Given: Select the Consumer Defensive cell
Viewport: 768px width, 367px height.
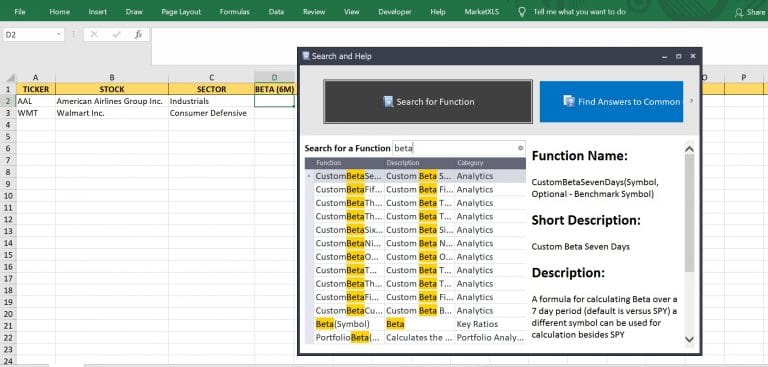Looking at the screenshot, I should pos(211,113).
